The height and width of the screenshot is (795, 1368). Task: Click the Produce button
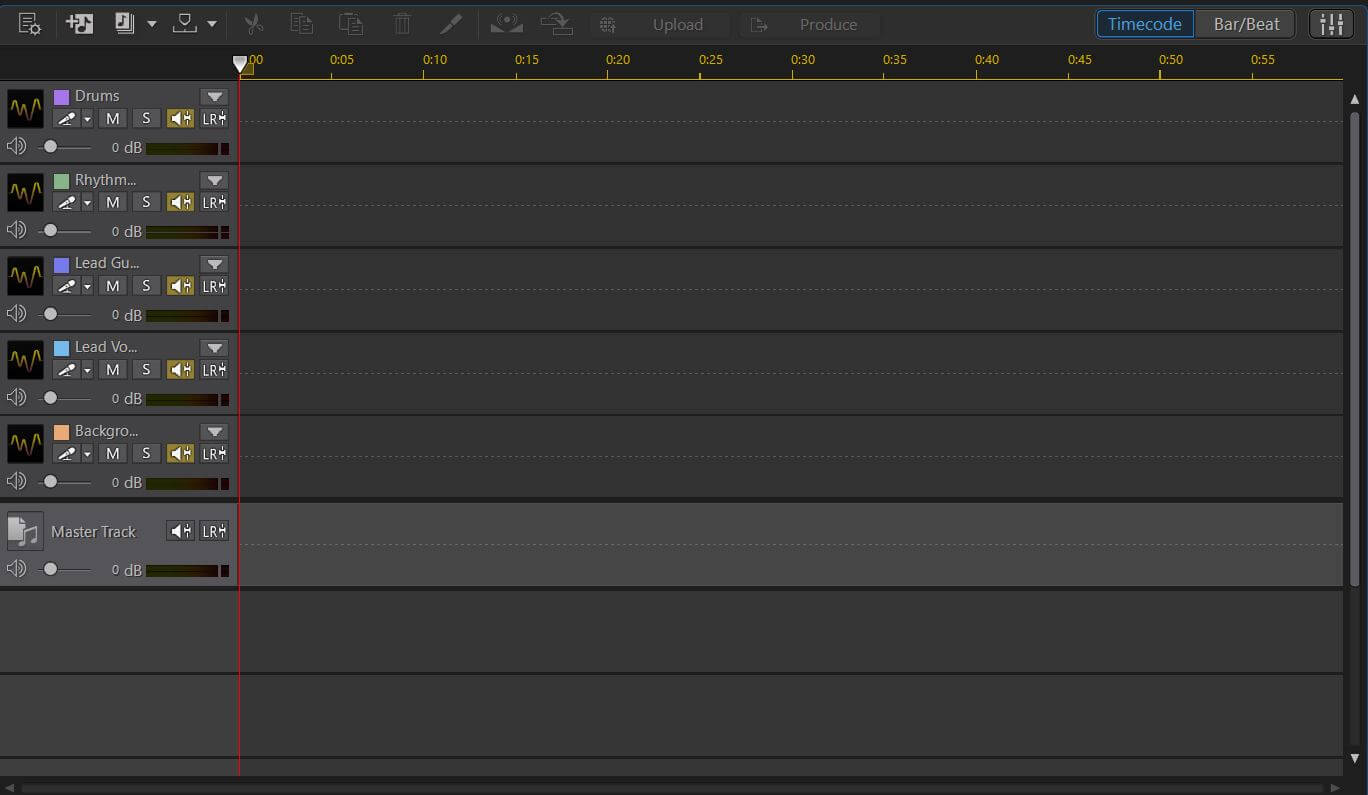828,24
